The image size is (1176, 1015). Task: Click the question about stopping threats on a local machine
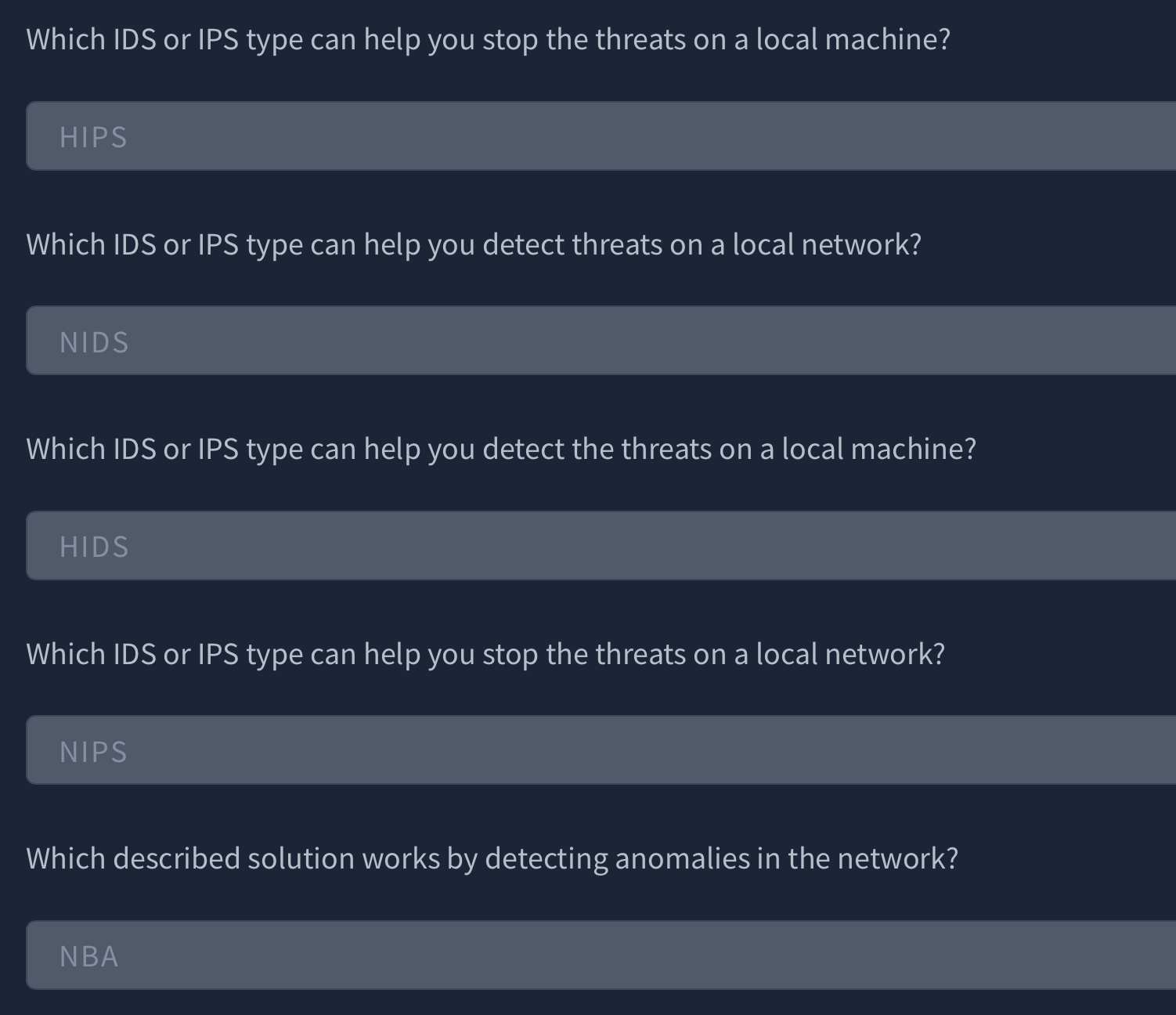point(489,40)
